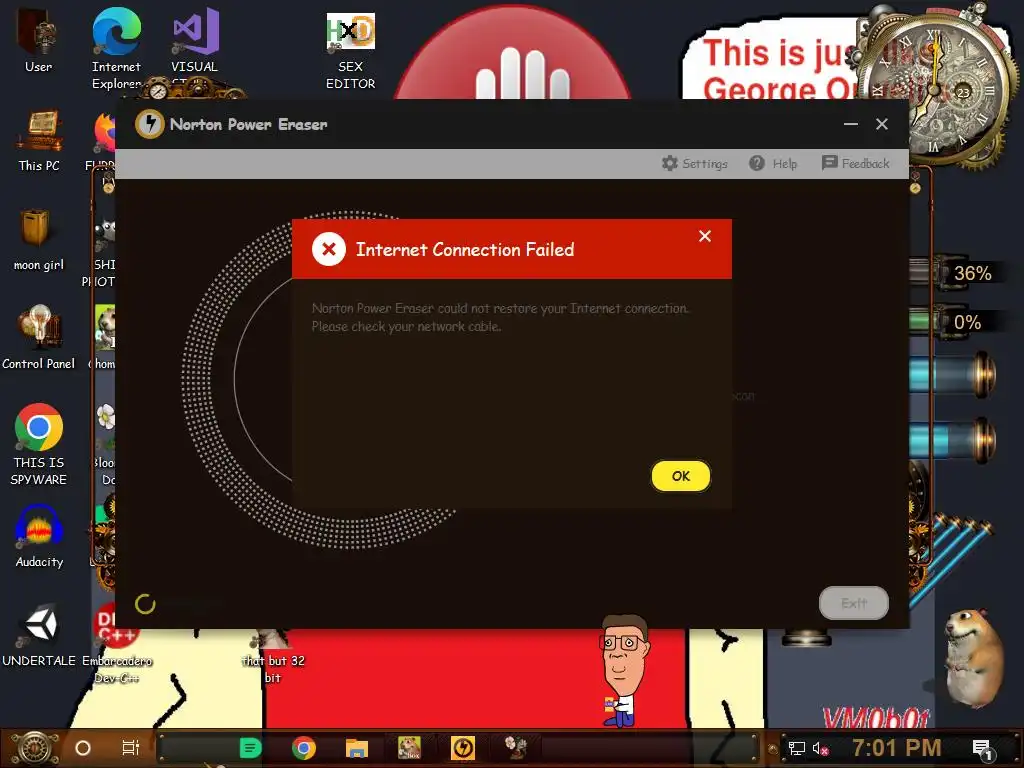Click OK in Internet Connection Failed dialog
Viewport: 1024px width, 768px height.
680,476
